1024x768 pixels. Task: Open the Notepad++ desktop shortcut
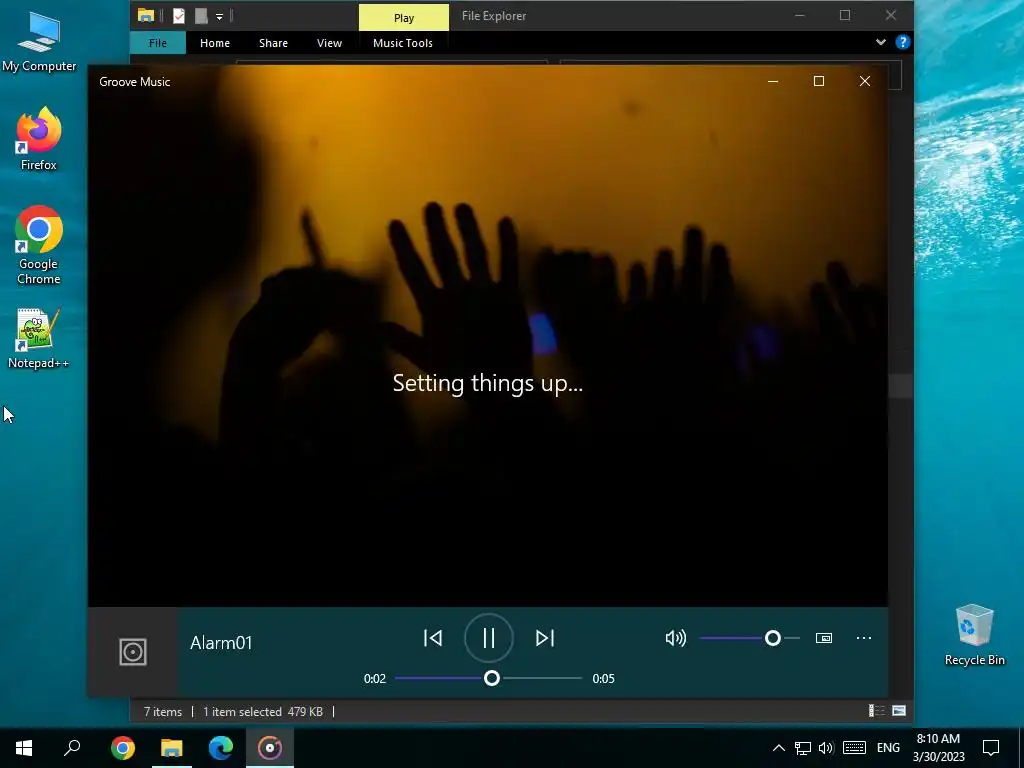(39, 339)
